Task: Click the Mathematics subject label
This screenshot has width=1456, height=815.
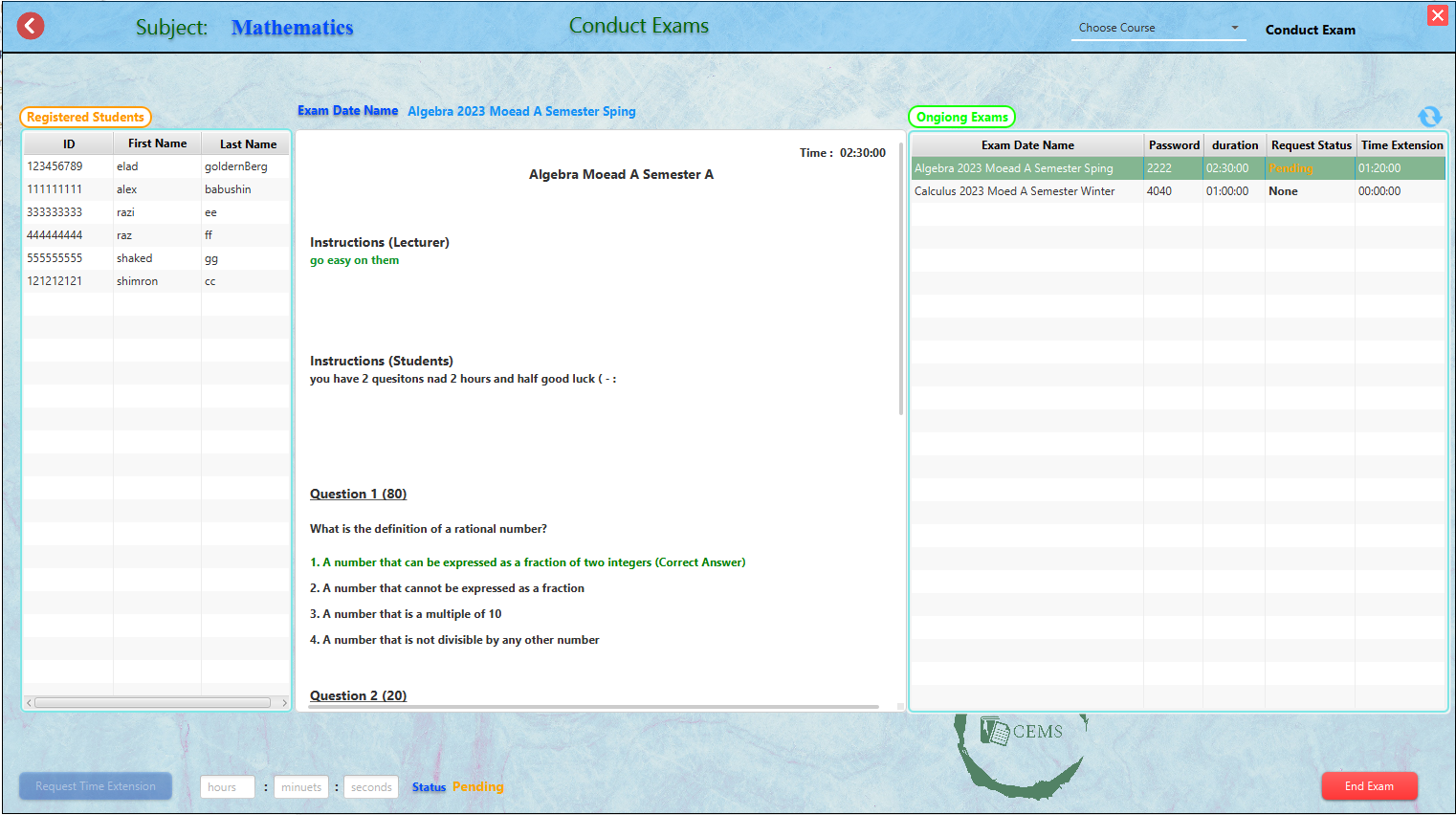Action: pos(292,27)
